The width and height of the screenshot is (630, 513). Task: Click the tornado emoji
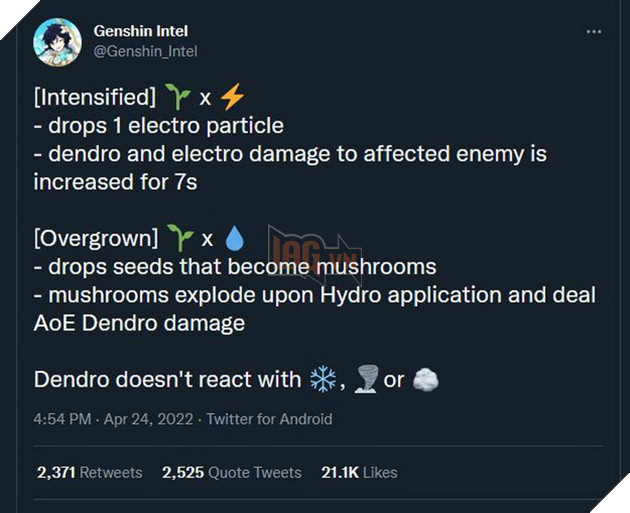pos(364,379)
